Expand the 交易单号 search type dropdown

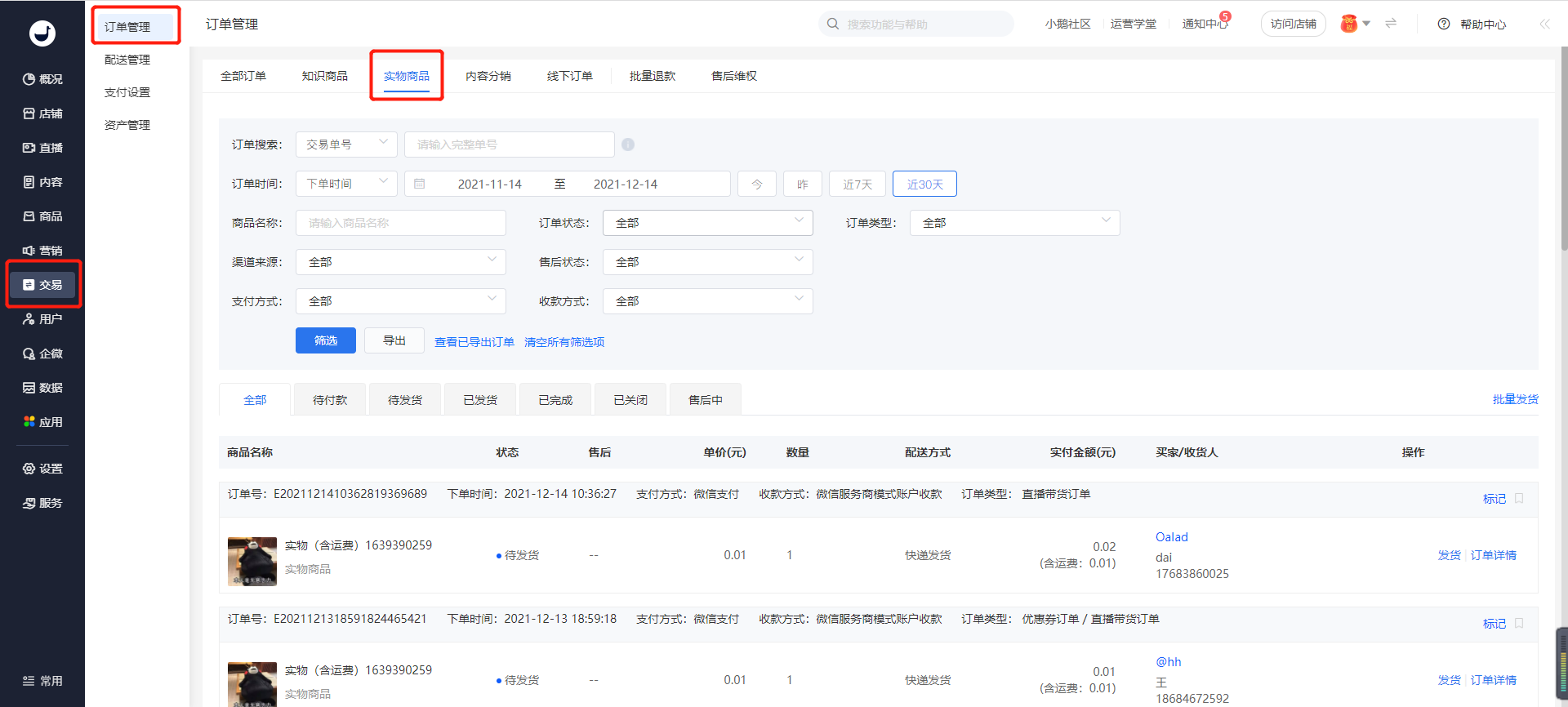346,145
